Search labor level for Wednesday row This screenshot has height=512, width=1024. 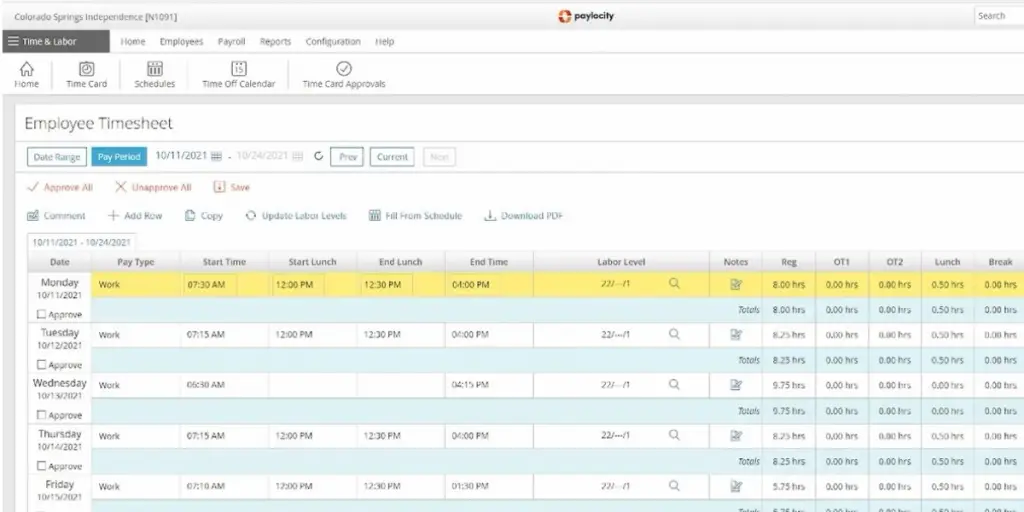coord(675,385)
